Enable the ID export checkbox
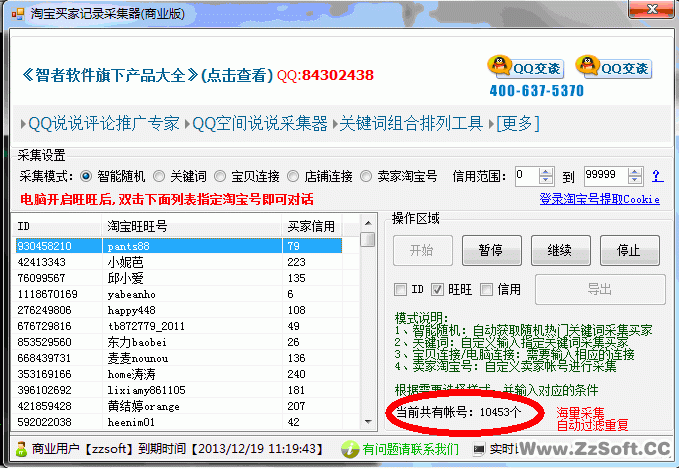 [x=401, y=290]
